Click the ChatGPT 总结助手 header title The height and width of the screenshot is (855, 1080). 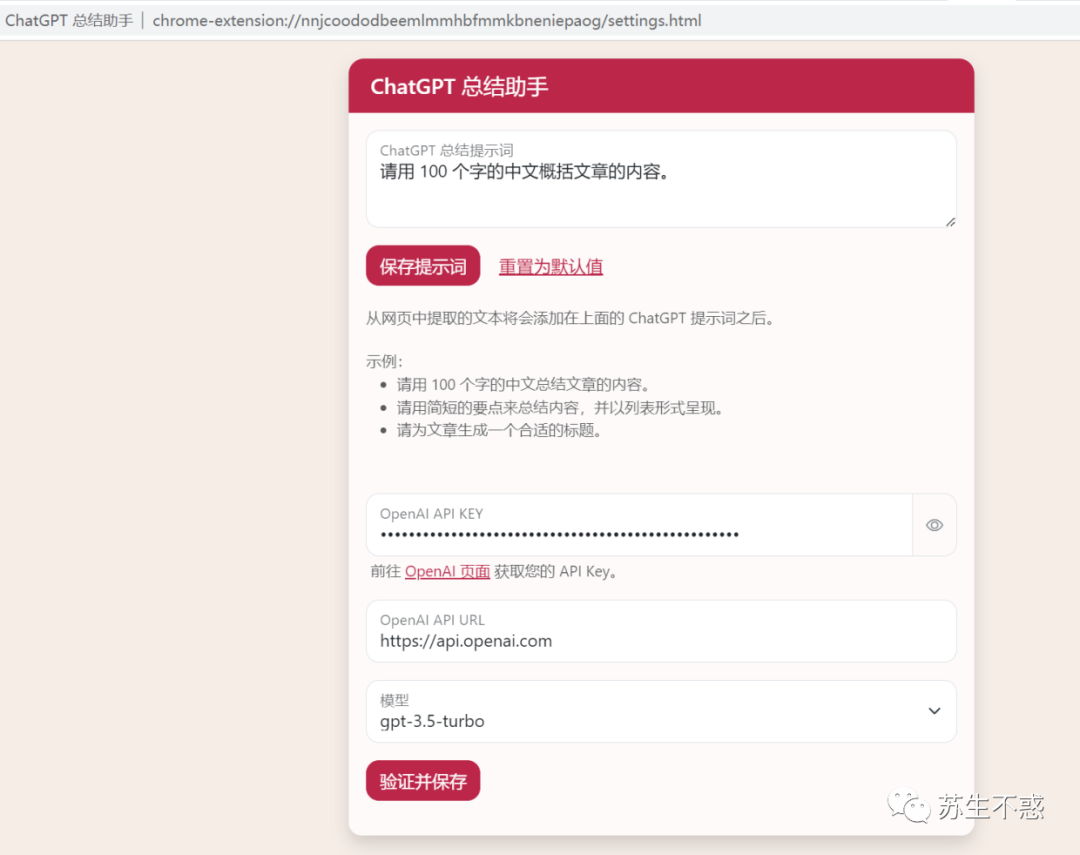pos(459,87)
